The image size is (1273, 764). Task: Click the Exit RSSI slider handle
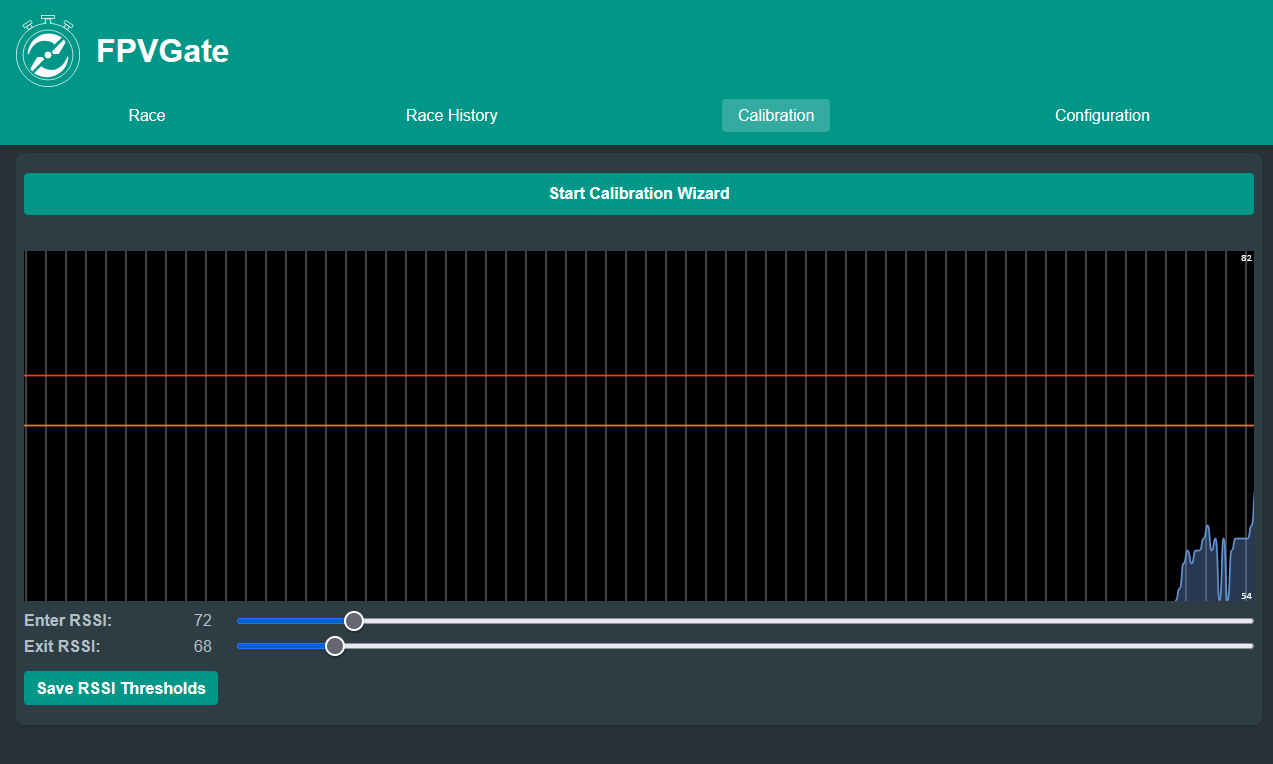[335, 646]
